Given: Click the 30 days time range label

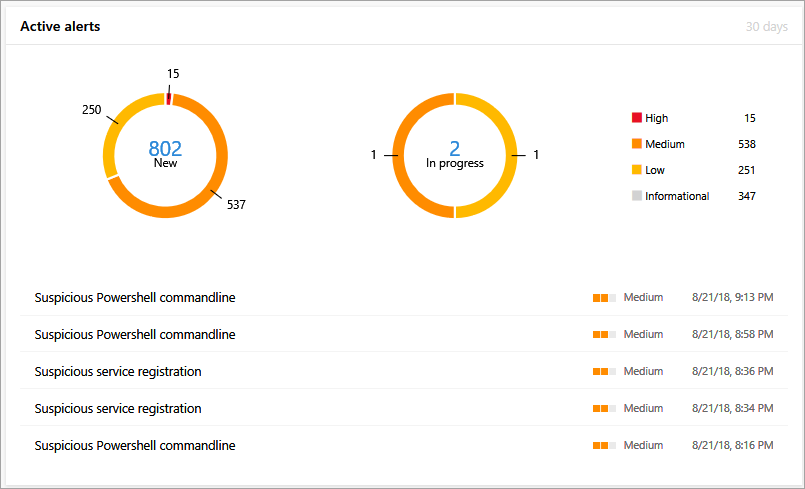Looking at the screenshot, I should 766,26.
